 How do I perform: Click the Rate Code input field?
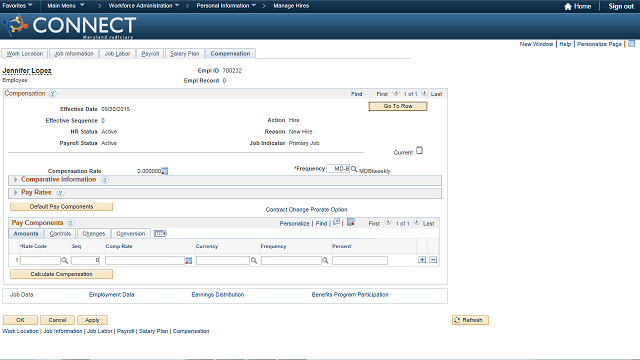point(40,260)
